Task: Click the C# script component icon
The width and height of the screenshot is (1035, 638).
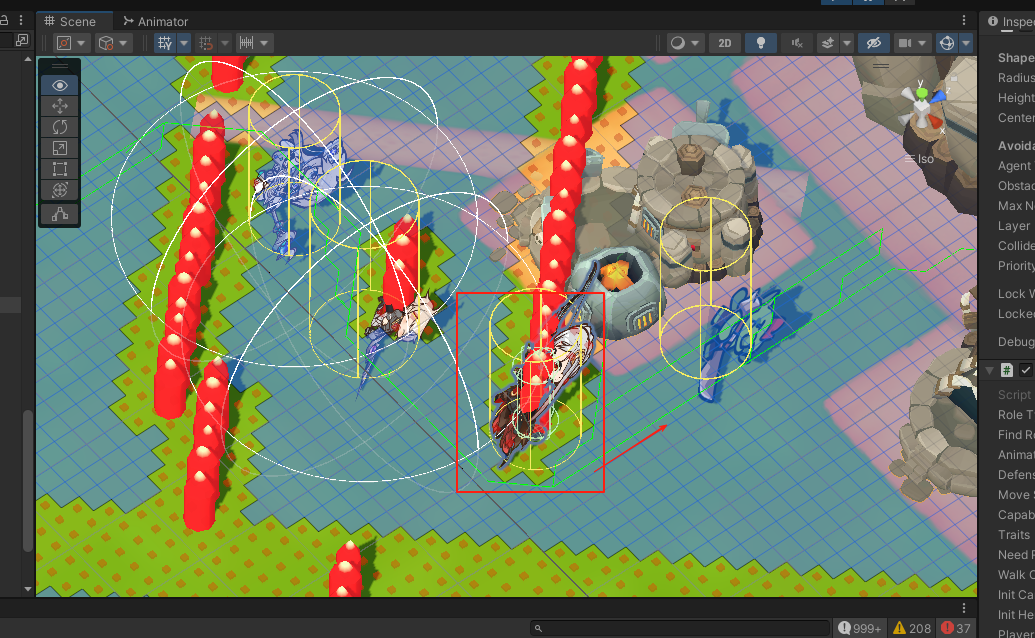Action: pos(1007,370)
